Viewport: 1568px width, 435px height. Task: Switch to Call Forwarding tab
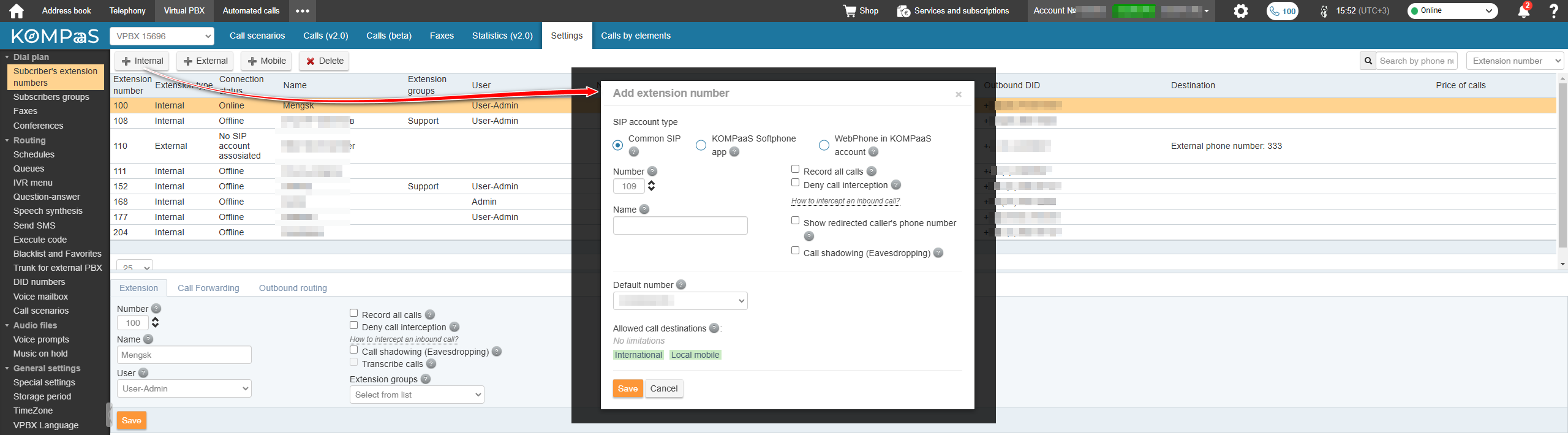pos(208,288)
